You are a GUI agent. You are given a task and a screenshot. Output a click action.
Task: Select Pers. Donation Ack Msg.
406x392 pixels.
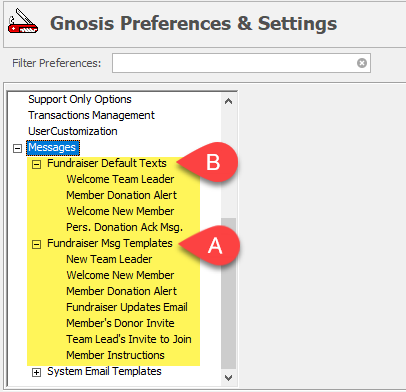pyautogui.click(x=124, y=227)
